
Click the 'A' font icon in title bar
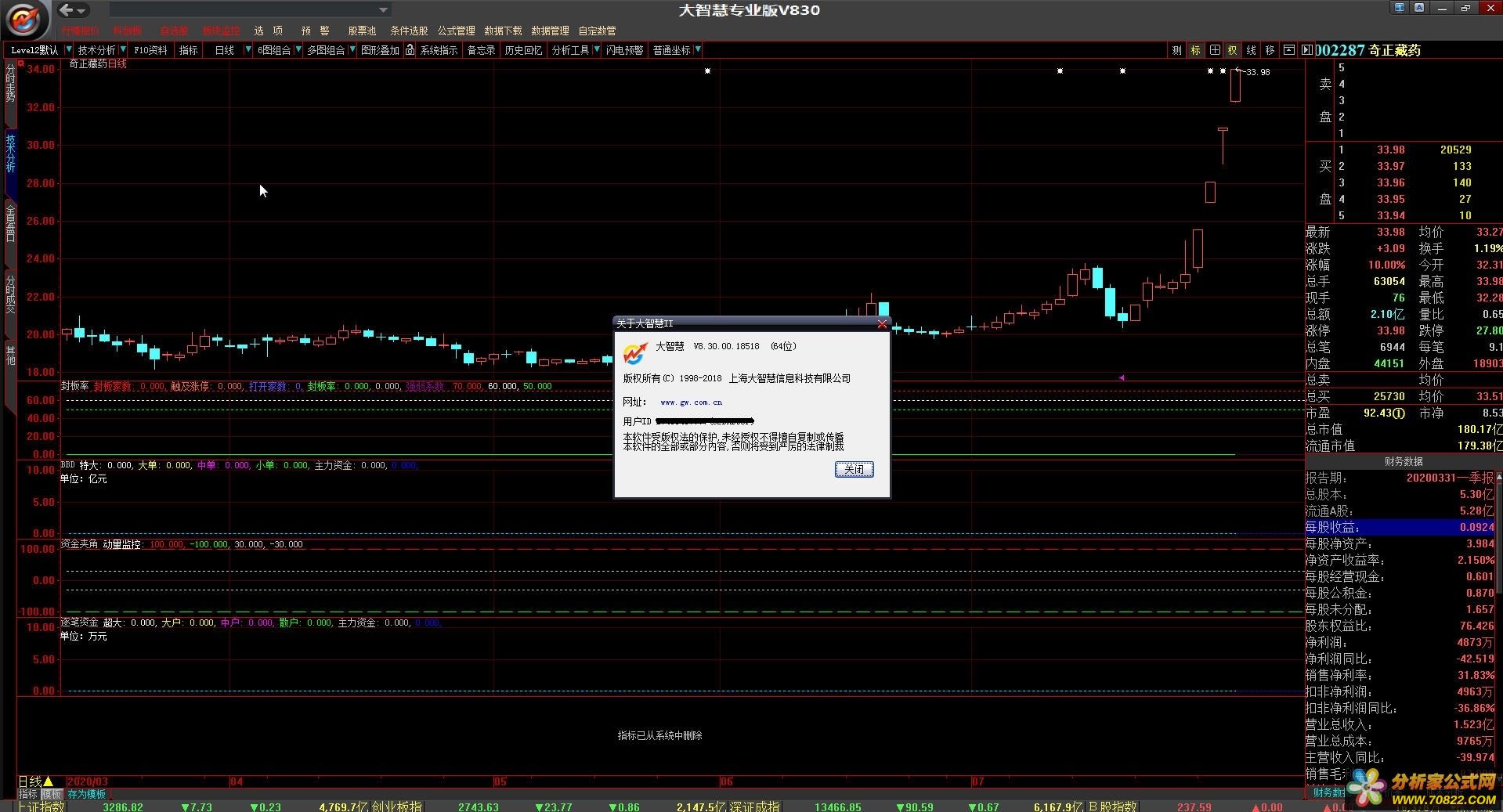[x=1419, y=8]
